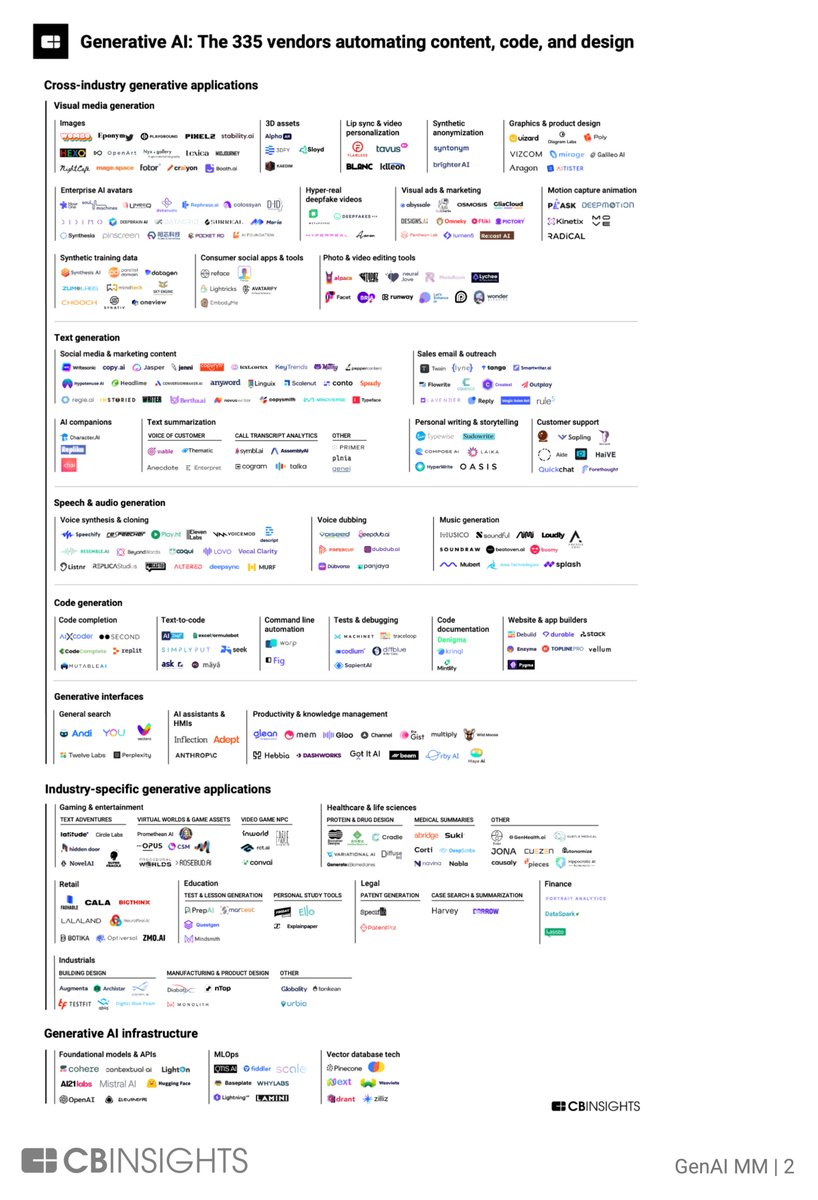Select the ZMO.AI logo in Retail
818x1200 pixels.
154,937
